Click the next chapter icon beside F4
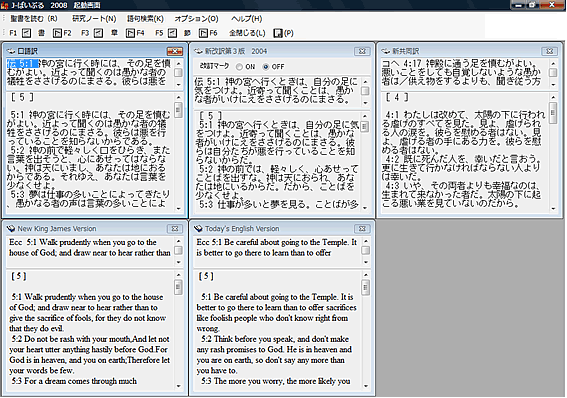This screenshot has width=567, height=398. [x=130, y=33]
